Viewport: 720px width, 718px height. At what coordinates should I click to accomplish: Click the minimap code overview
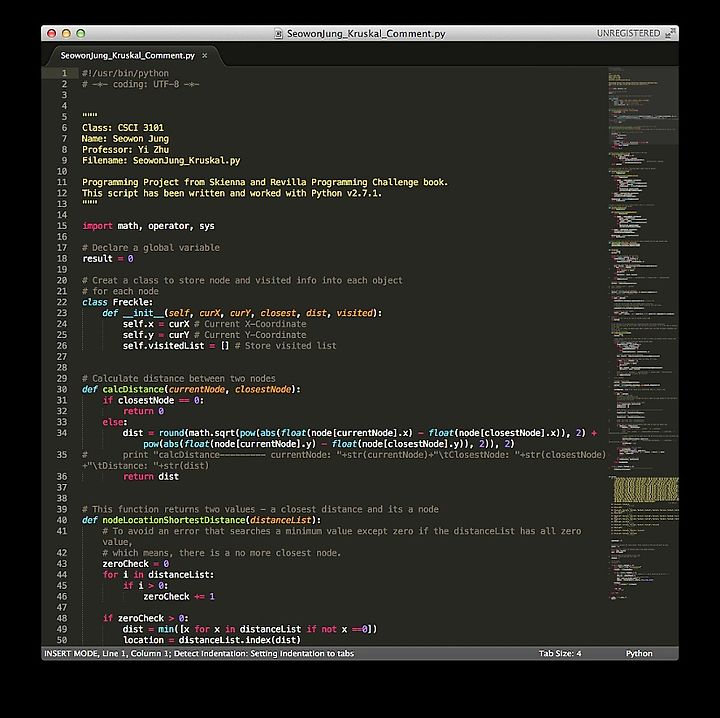[x=643, y=334]
